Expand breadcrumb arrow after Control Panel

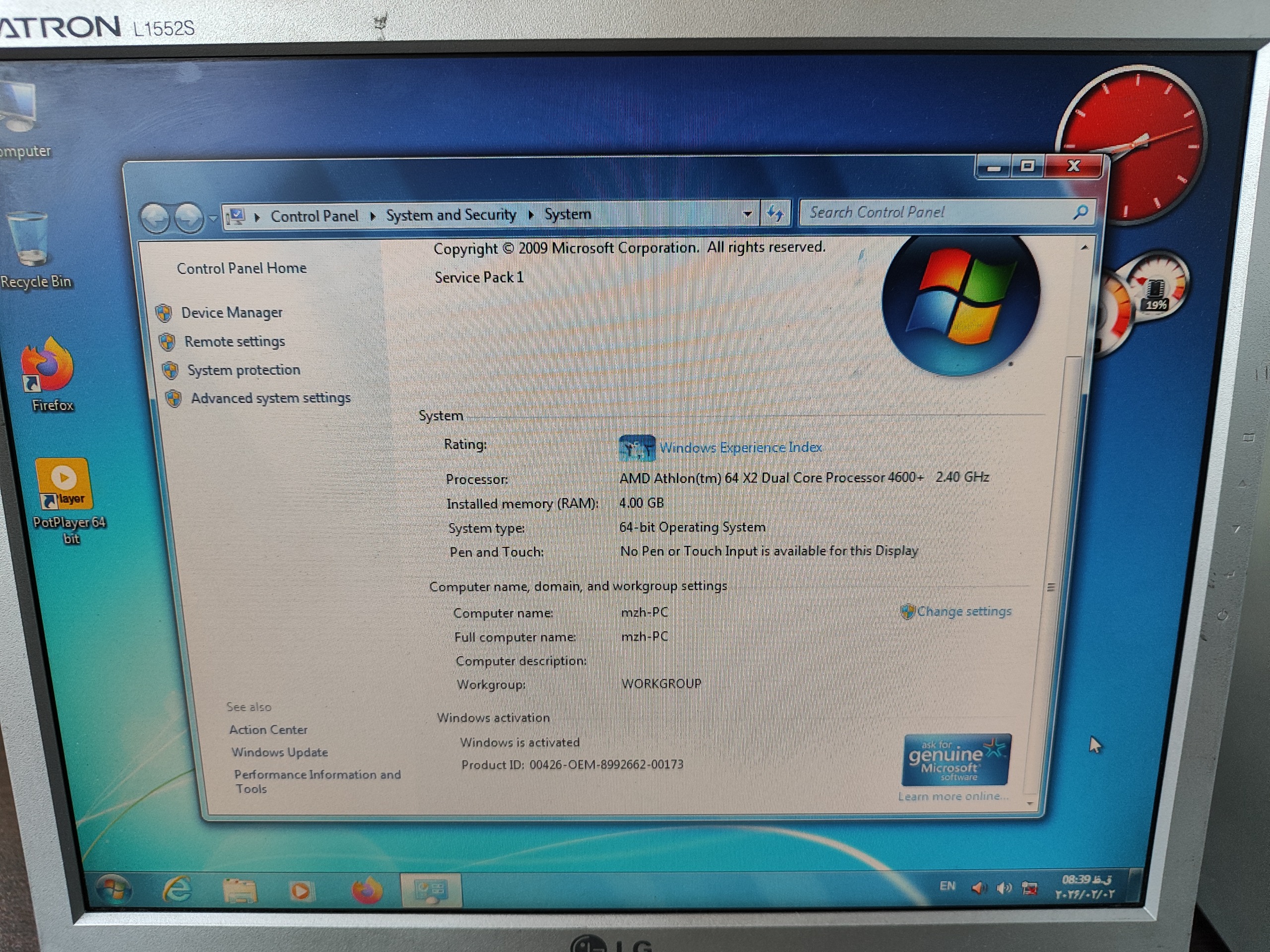(373, 216)
